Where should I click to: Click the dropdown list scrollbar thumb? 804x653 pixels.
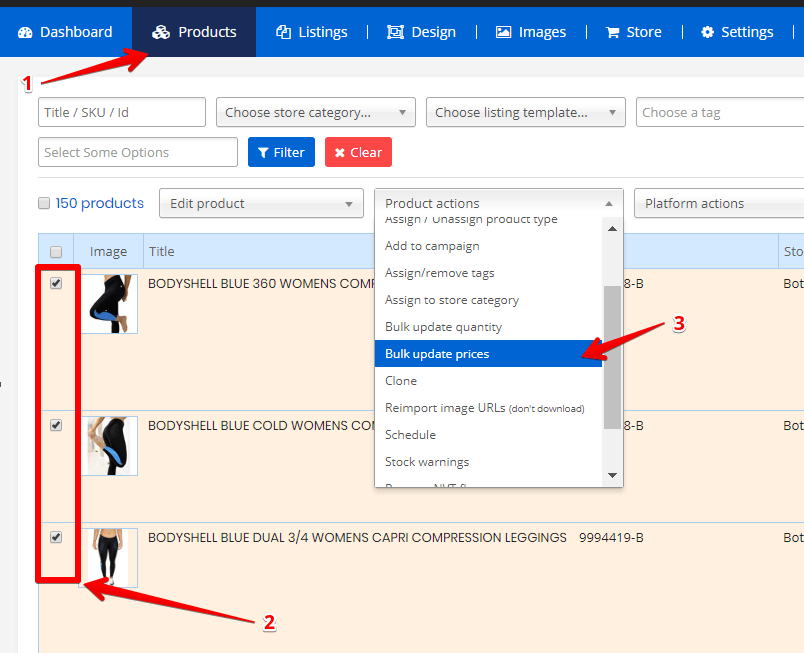click(612, 357)
